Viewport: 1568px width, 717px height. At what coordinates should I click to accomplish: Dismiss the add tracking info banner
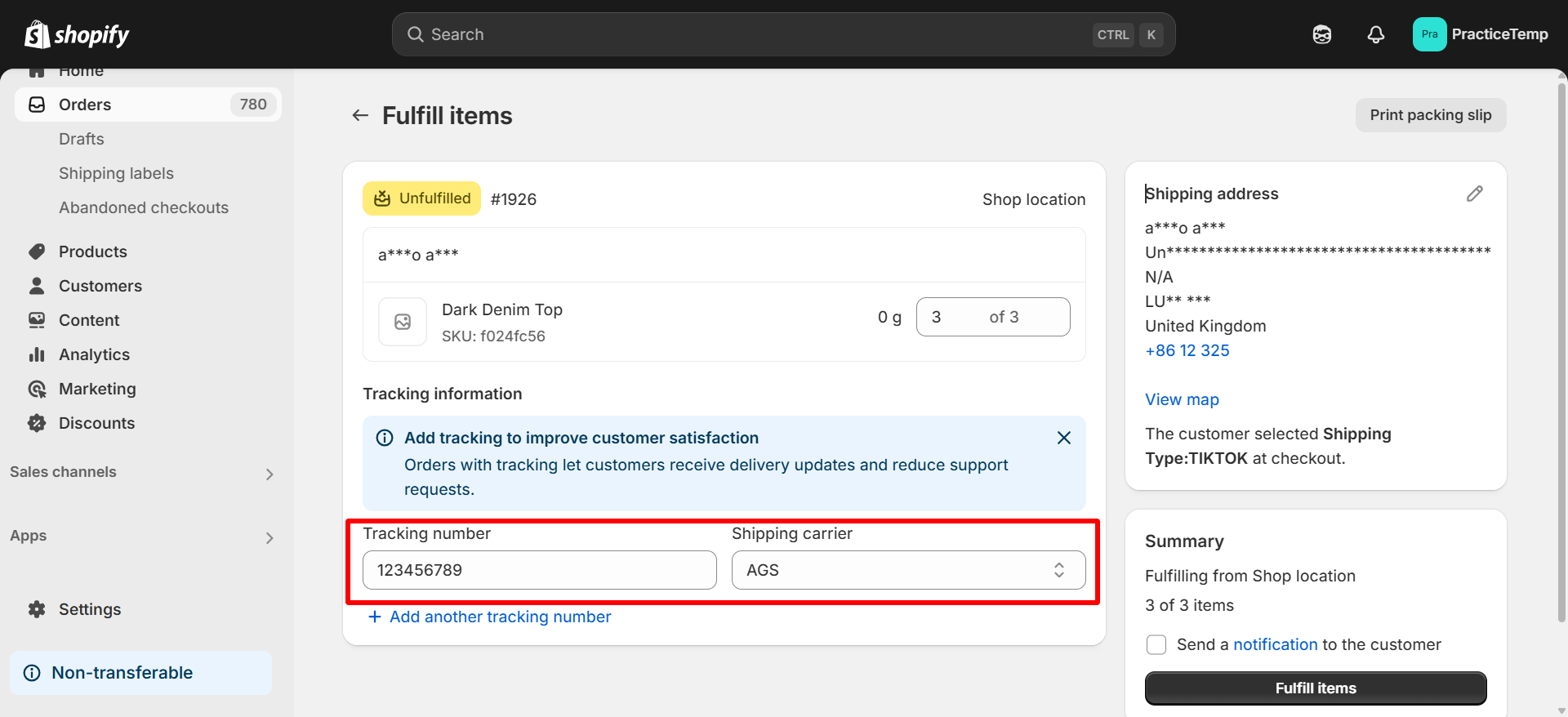pyautogui.click(x=1063, y=438)
